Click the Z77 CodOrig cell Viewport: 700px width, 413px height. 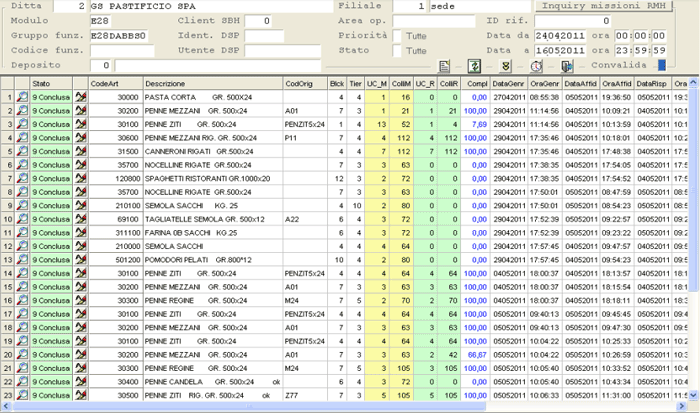click(305, 395)
